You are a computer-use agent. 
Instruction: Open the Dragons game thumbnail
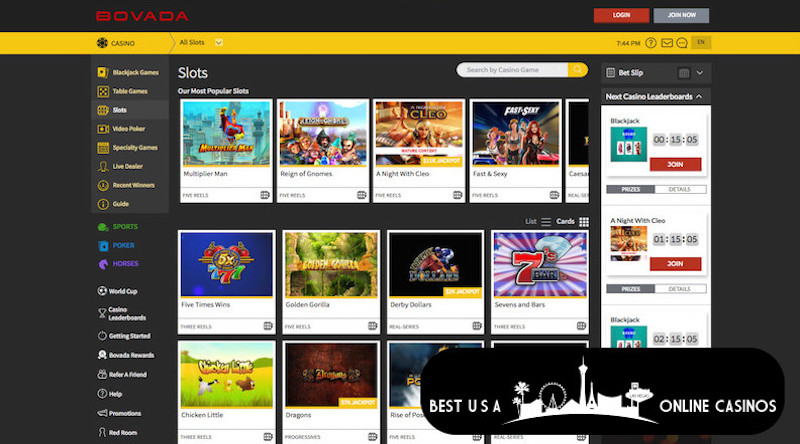[331, 375]
